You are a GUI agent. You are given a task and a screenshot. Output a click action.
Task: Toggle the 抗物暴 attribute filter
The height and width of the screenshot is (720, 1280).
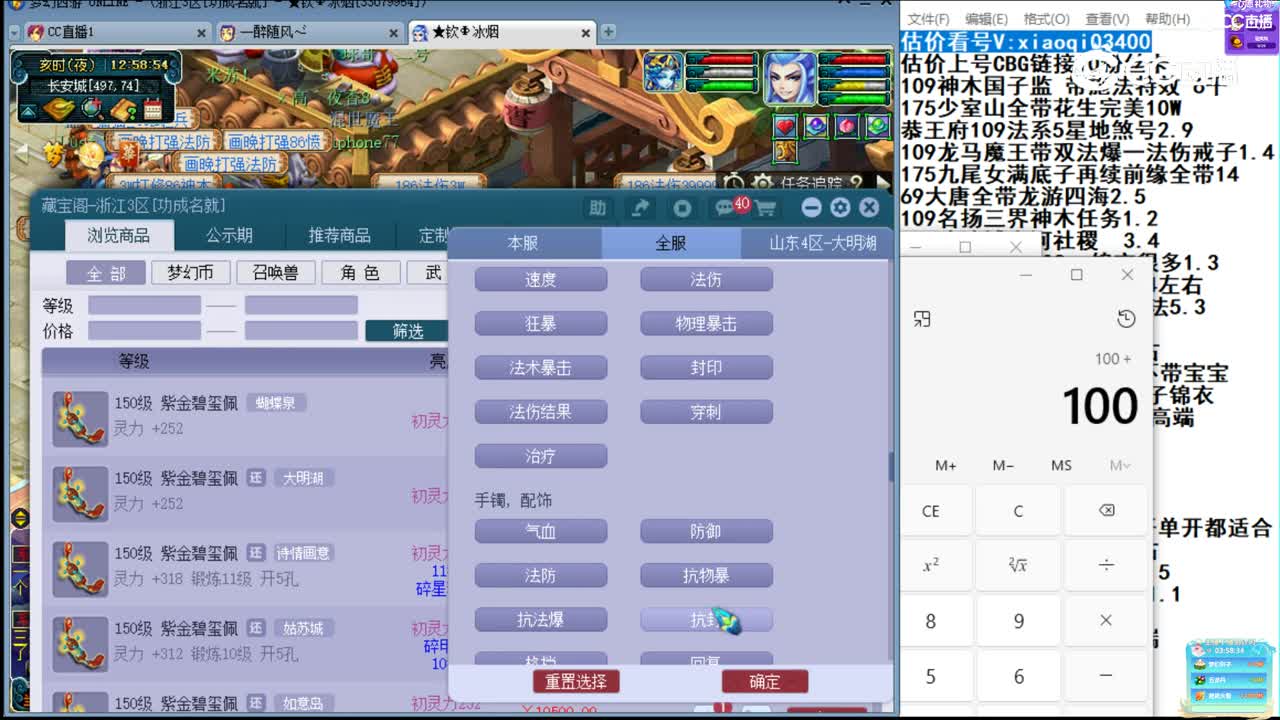pos(706,576)
